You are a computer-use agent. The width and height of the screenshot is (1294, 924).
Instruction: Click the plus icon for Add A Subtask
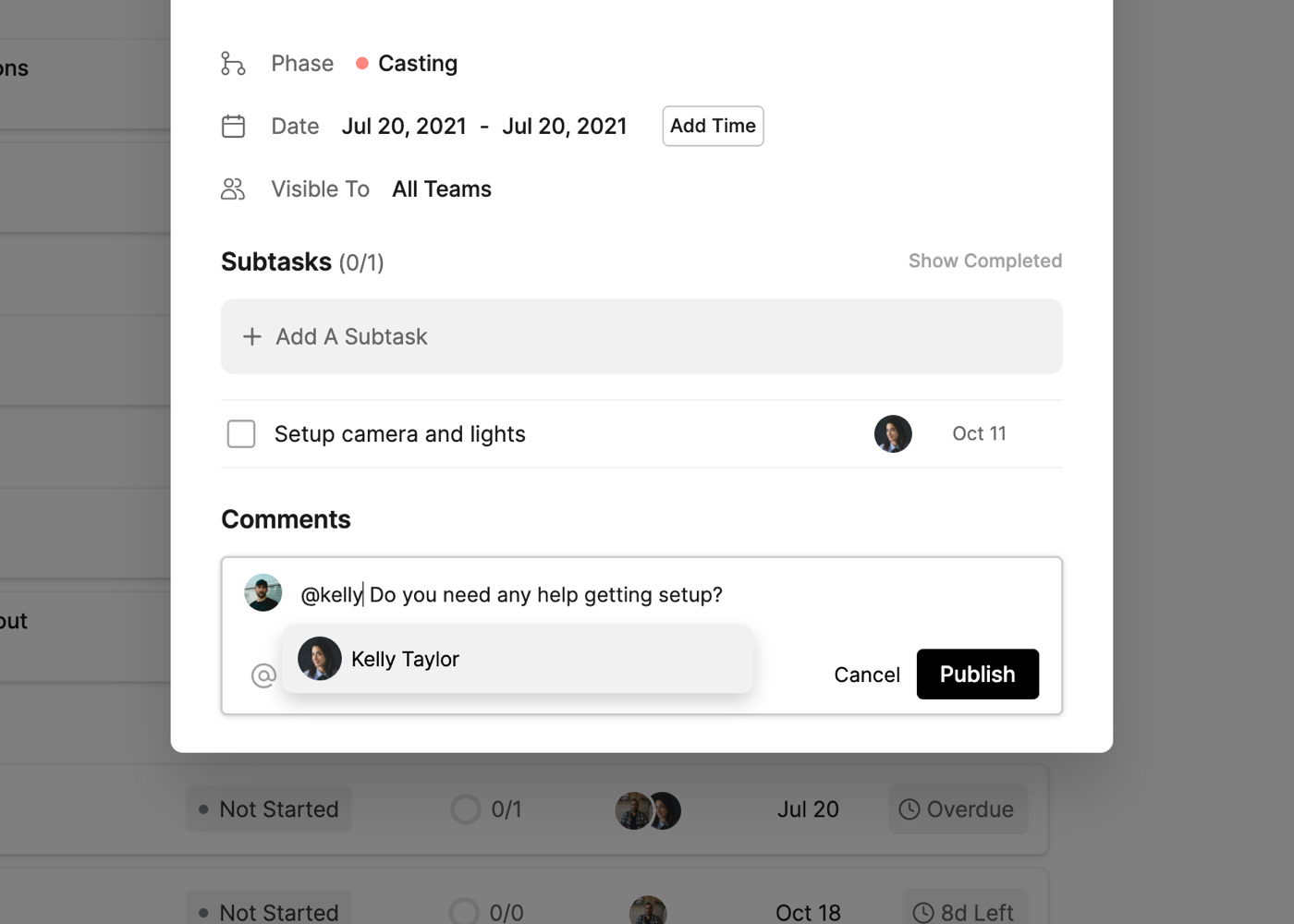click(x=251, y=337)
